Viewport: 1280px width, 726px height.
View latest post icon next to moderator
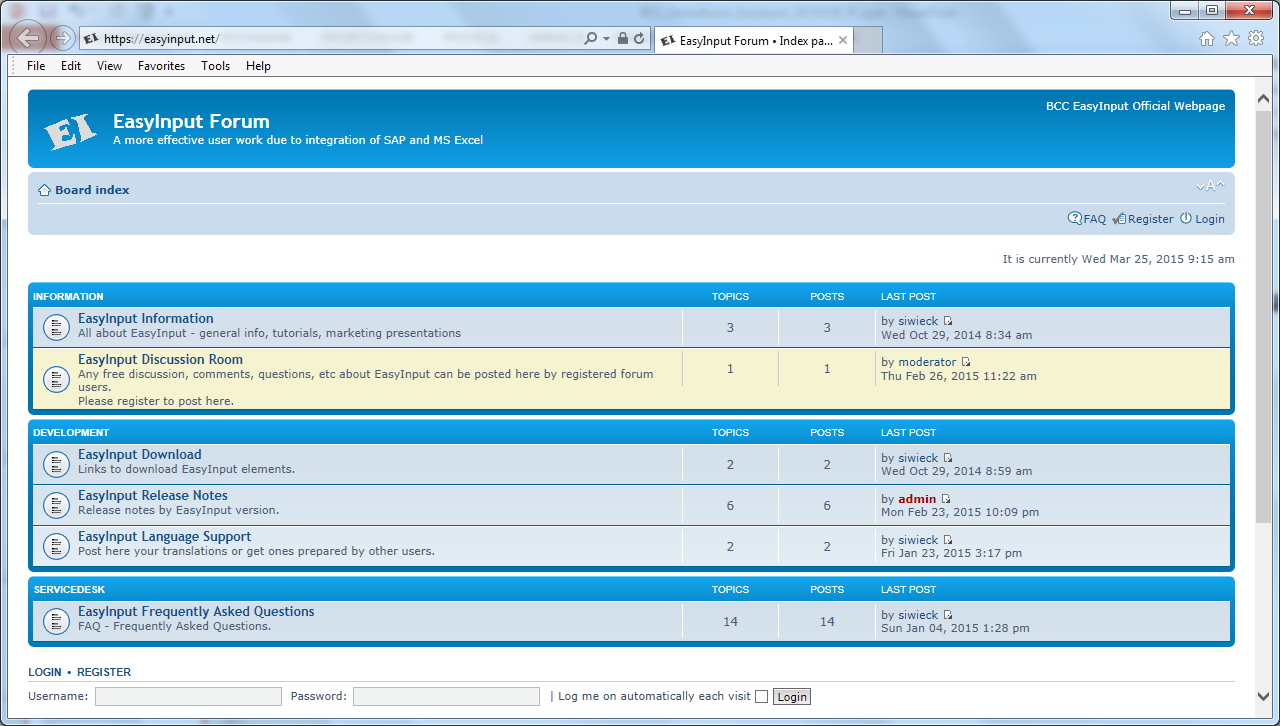coord(966,362)
